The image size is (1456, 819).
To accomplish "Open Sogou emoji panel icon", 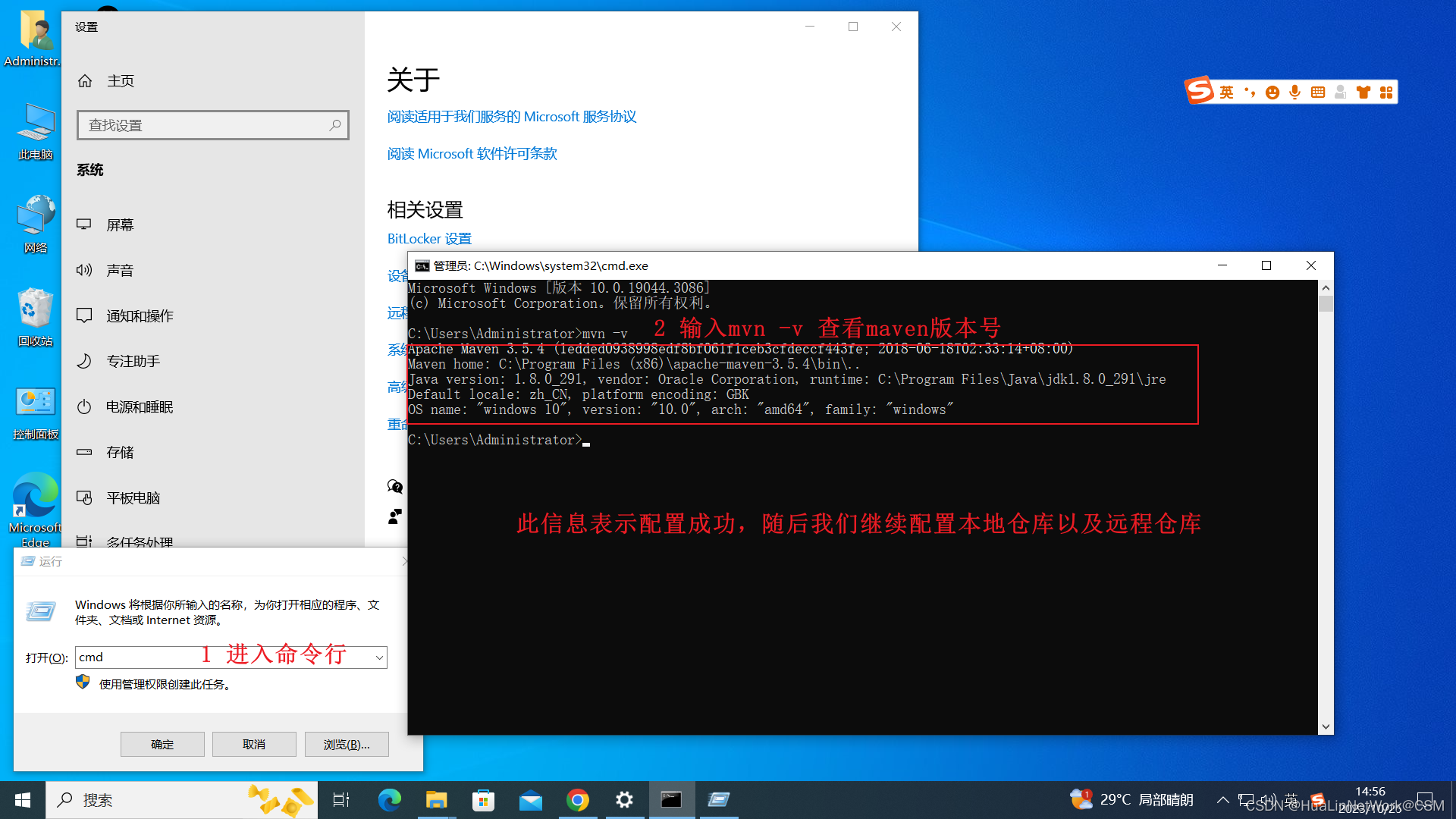I will click(x=1272, y=93).
